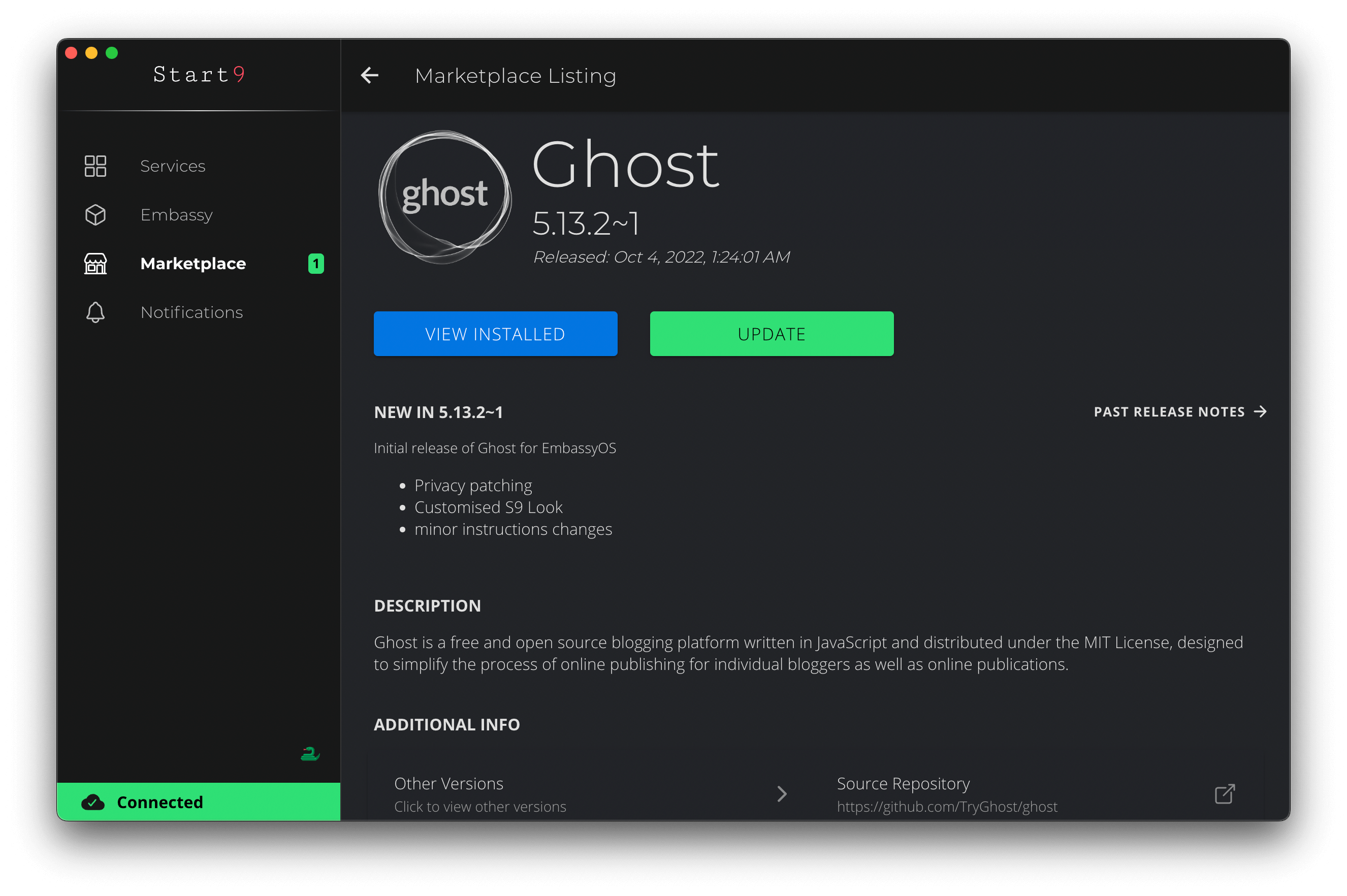Screen dimensions: 1347x896
Task: Select Embassy in the sidebar menu
Action: tap(176, 215)
